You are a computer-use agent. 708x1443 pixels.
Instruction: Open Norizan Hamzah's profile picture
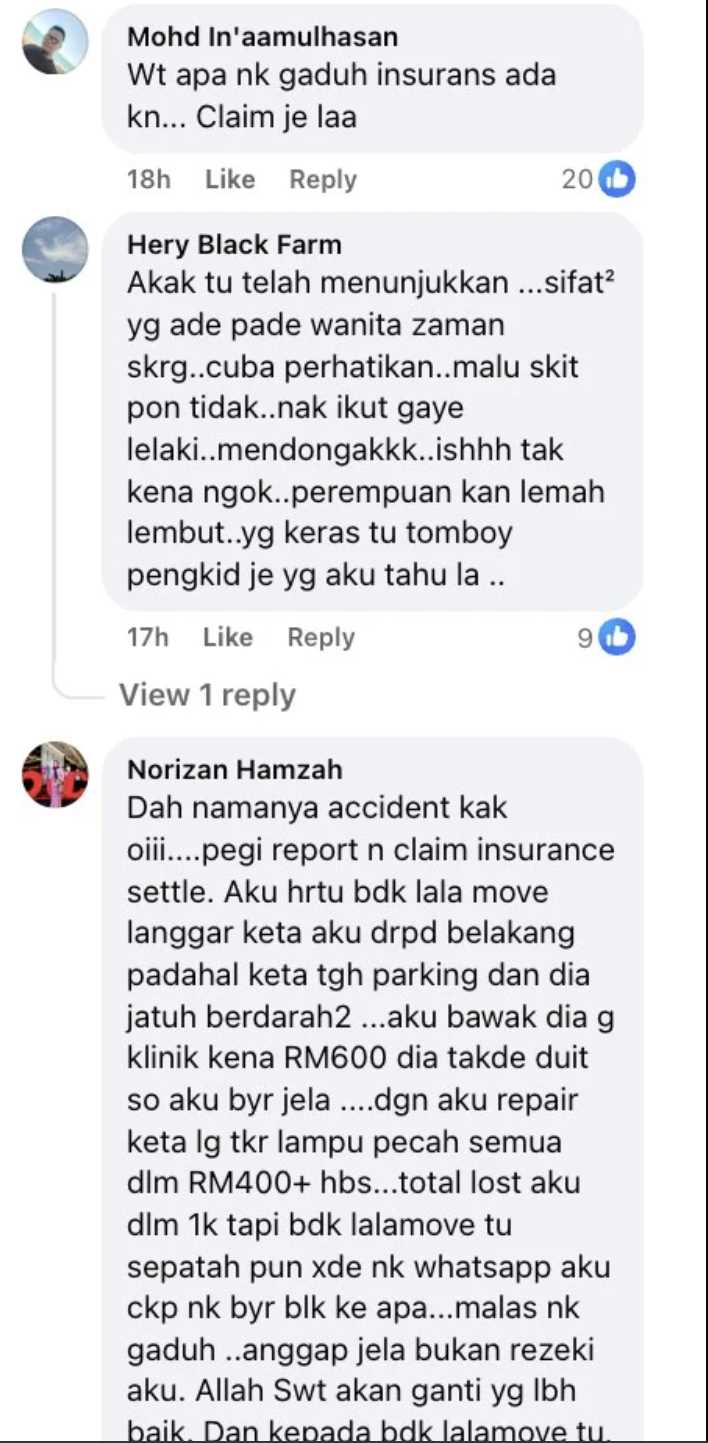pyautogui.click(x=55, y=774)
